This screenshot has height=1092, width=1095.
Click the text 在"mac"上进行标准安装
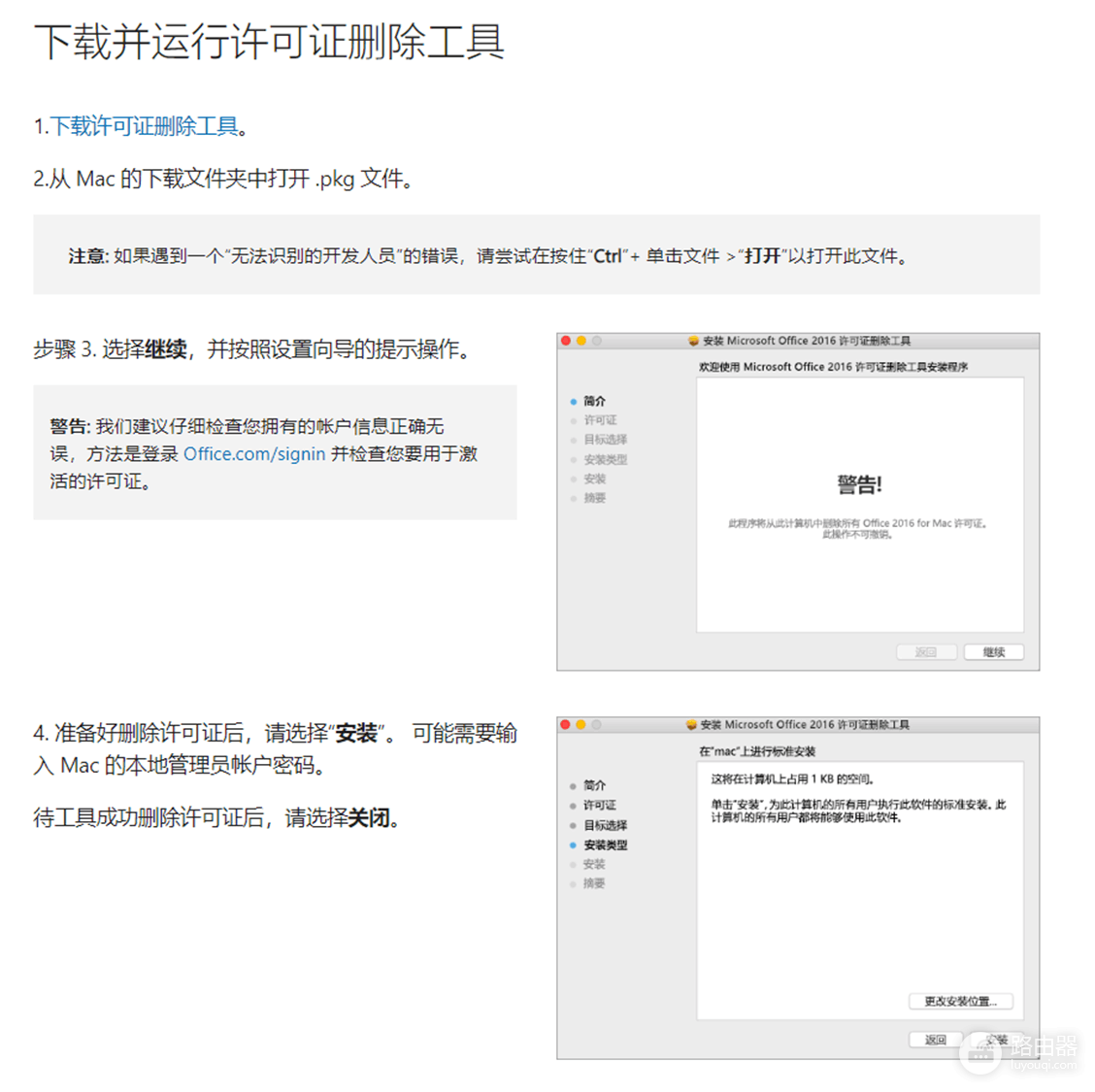(757, 751)
